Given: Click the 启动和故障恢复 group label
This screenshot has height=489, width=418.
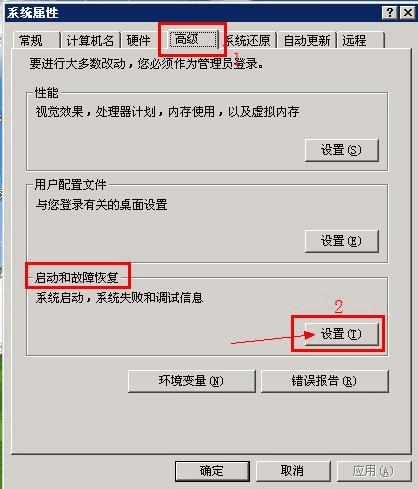Looking at the screenshot, I should click(x=77, y=277).
